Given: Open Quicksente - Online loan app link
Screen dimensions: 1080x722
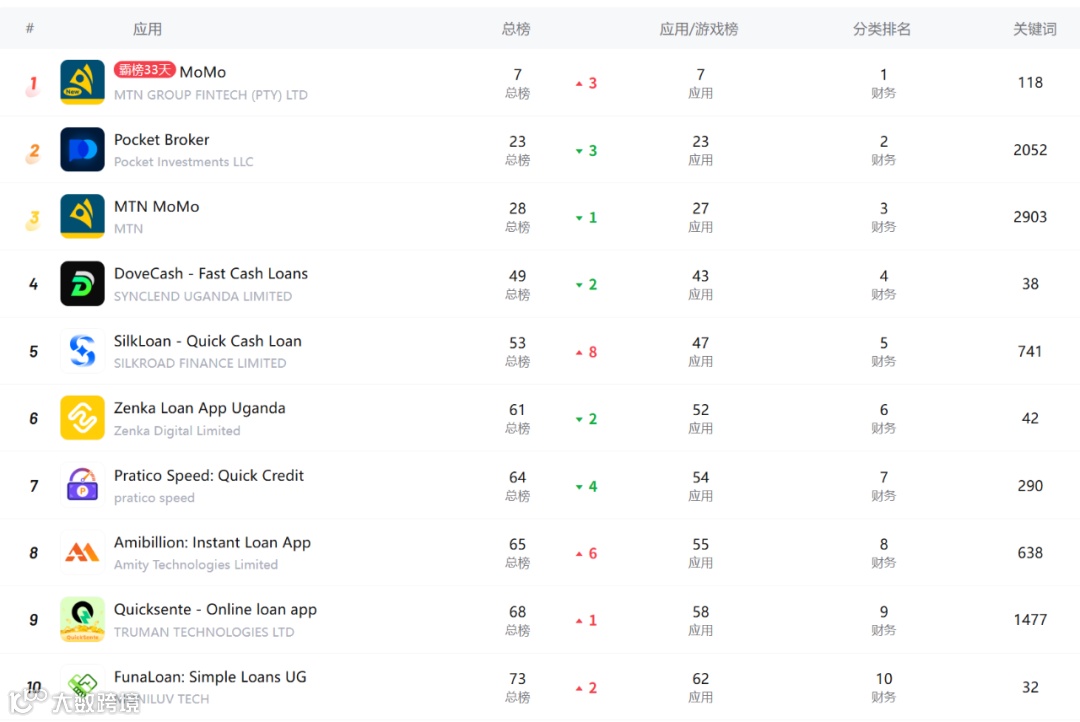Looking at the screenshot, I should 215,610.
